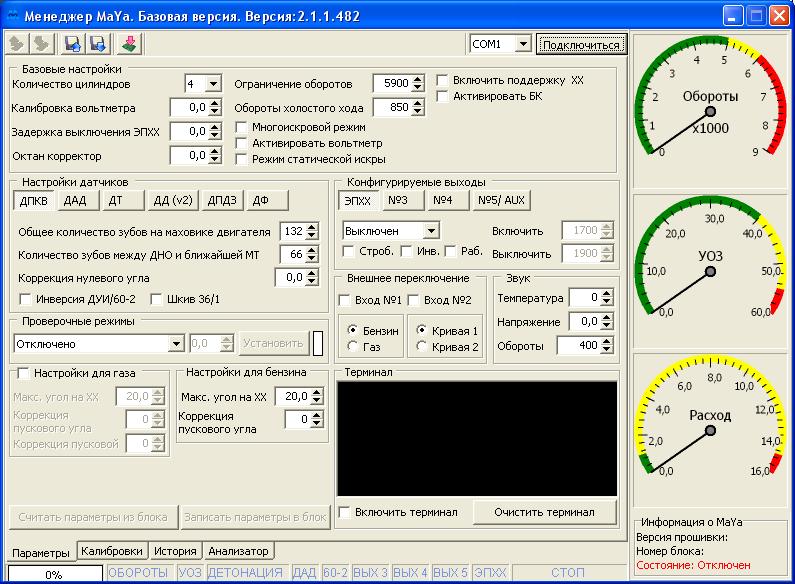Click the Очистить терминал button
The width and height of the screenshot is (795, 584).
point(544,512)
